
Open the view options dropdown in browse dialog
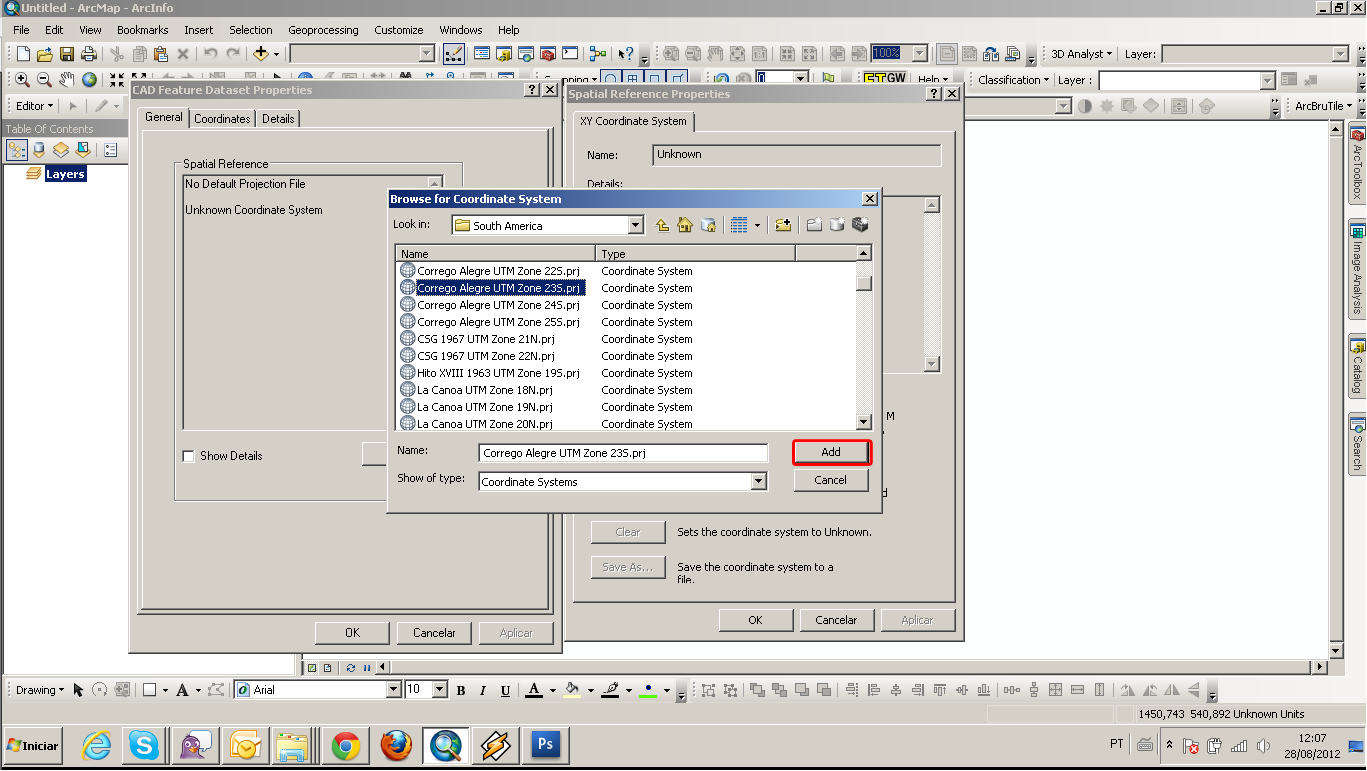(757, 226)
